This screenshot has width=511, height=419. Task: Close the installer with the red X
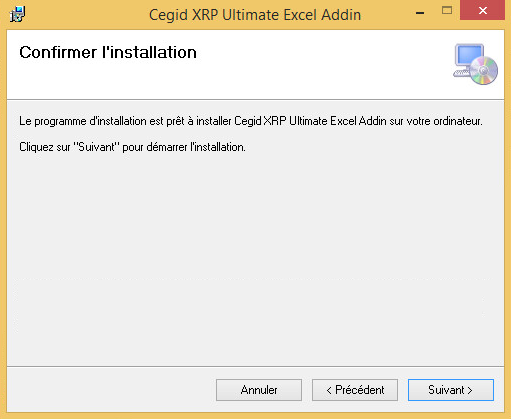click(482, 10)
